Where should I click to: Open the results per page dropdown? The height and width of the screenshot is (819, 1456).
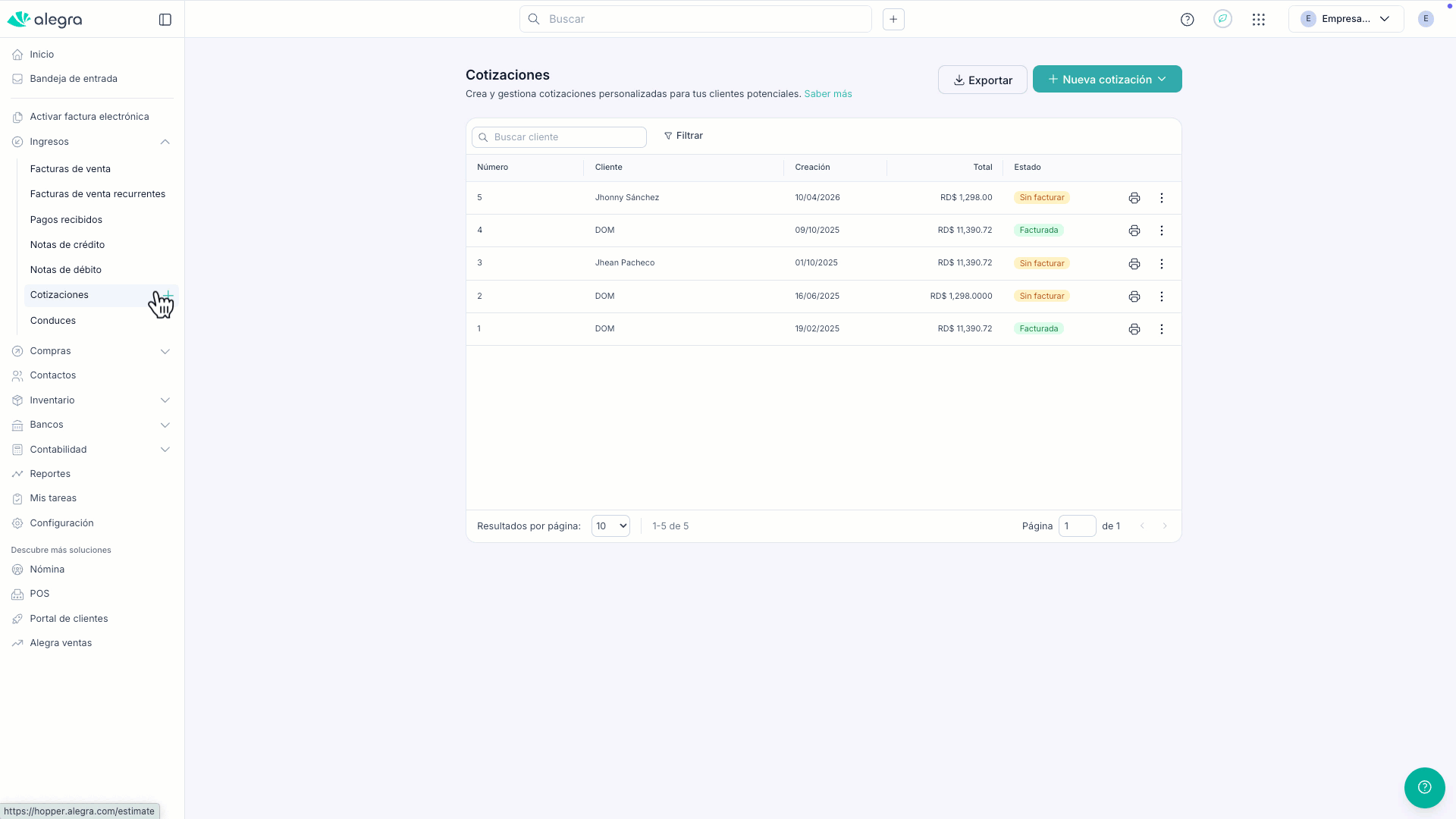[610, 526]
